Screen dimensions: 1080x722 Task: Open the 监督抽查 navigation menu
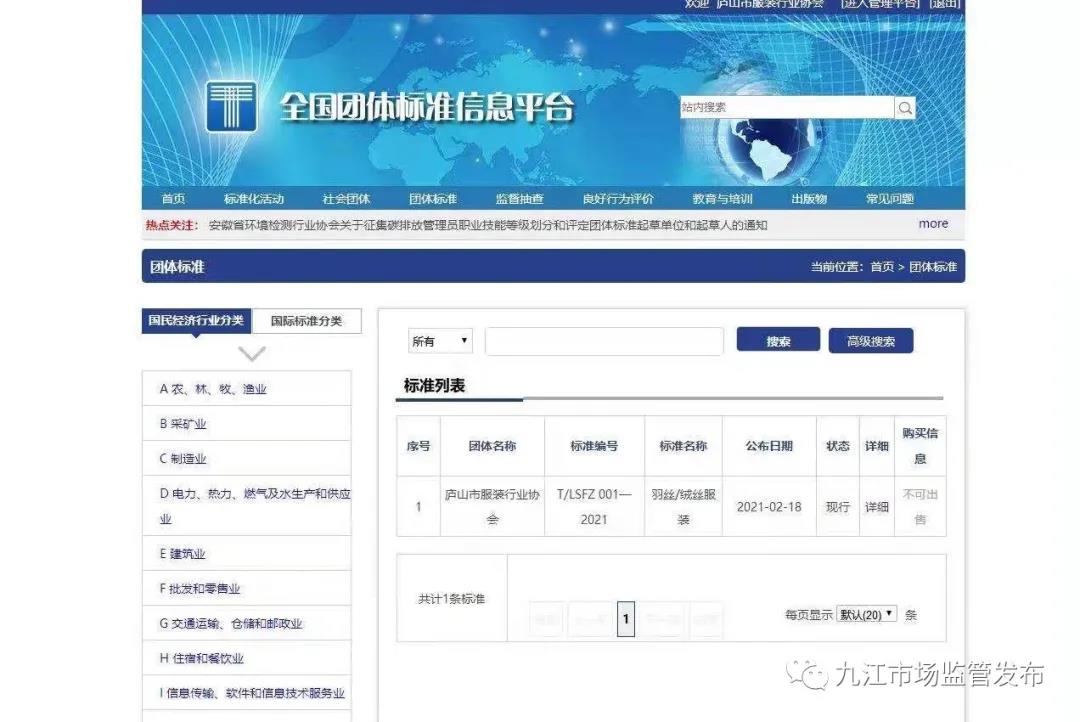click(x=520, y=199)
